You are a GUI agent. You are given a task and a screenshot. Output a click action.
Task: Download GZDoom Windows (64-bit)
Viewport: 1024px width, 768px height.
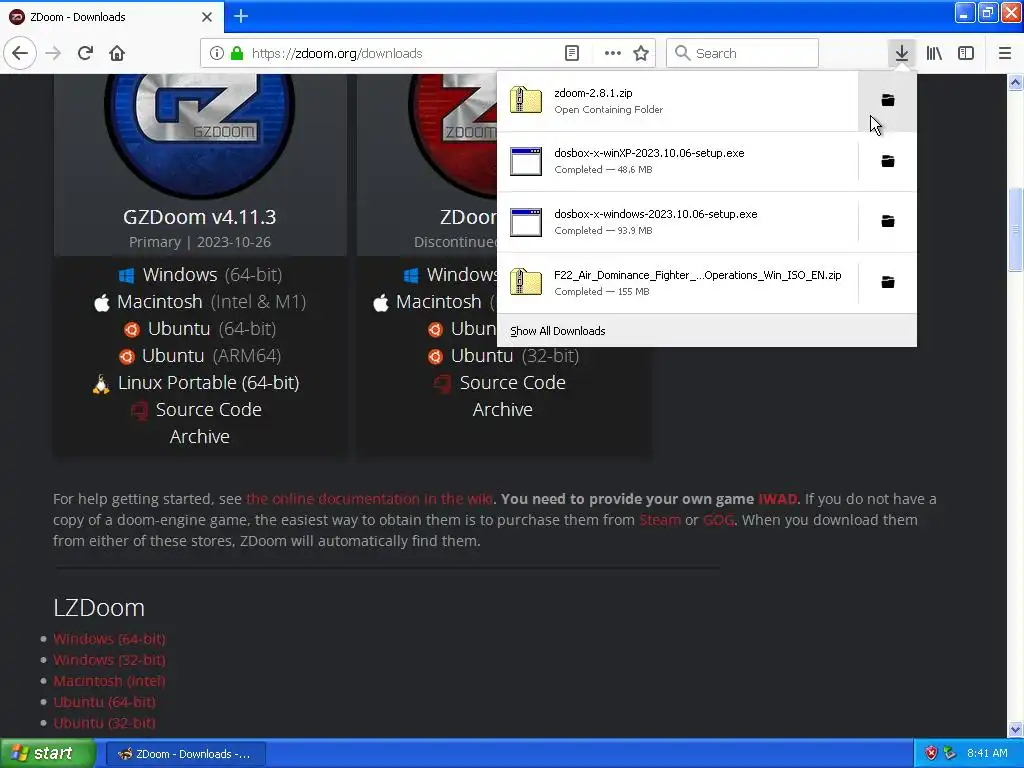[x=200, y=275]
